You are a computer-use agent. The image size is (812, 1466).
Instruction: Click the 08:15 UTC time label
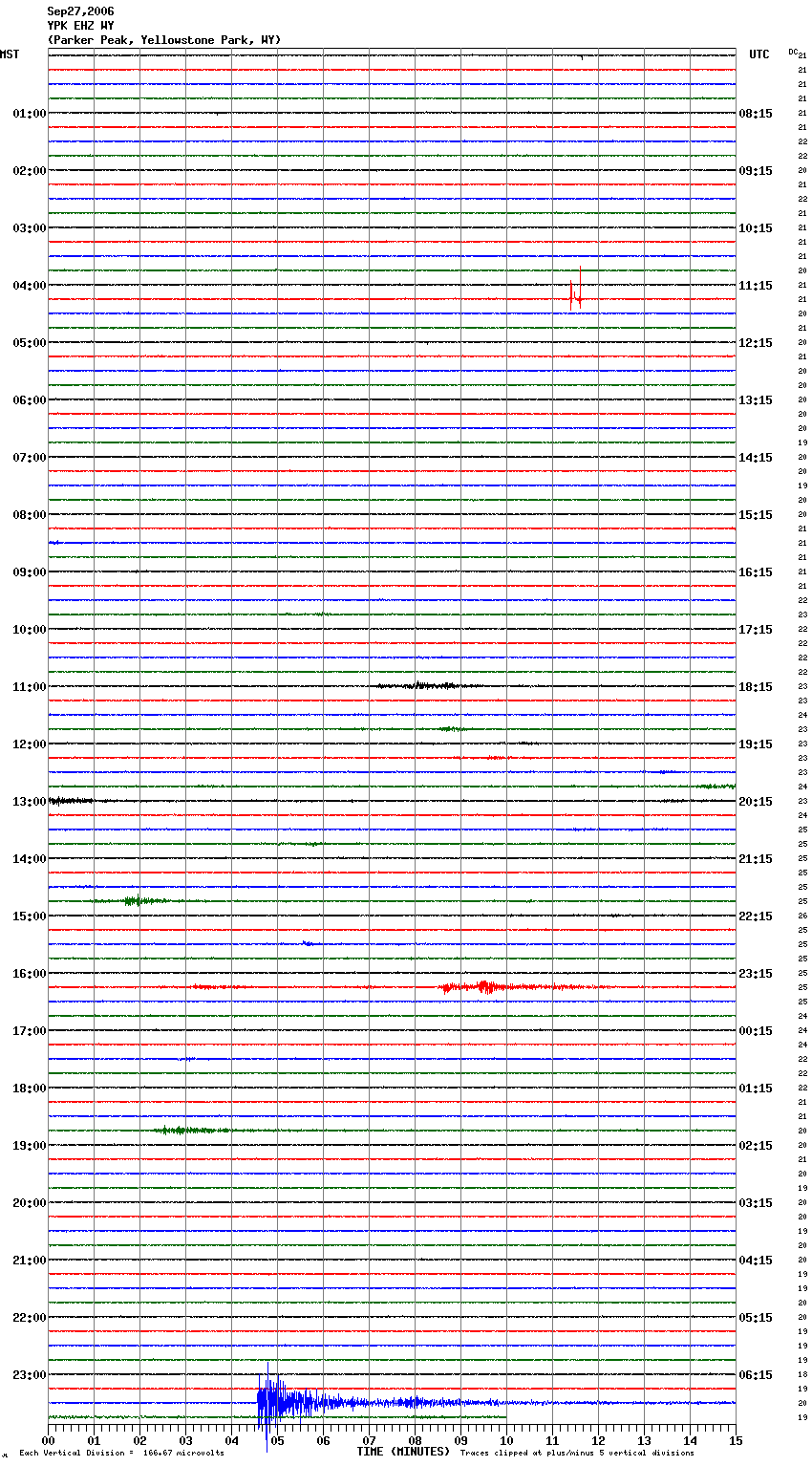756,114
